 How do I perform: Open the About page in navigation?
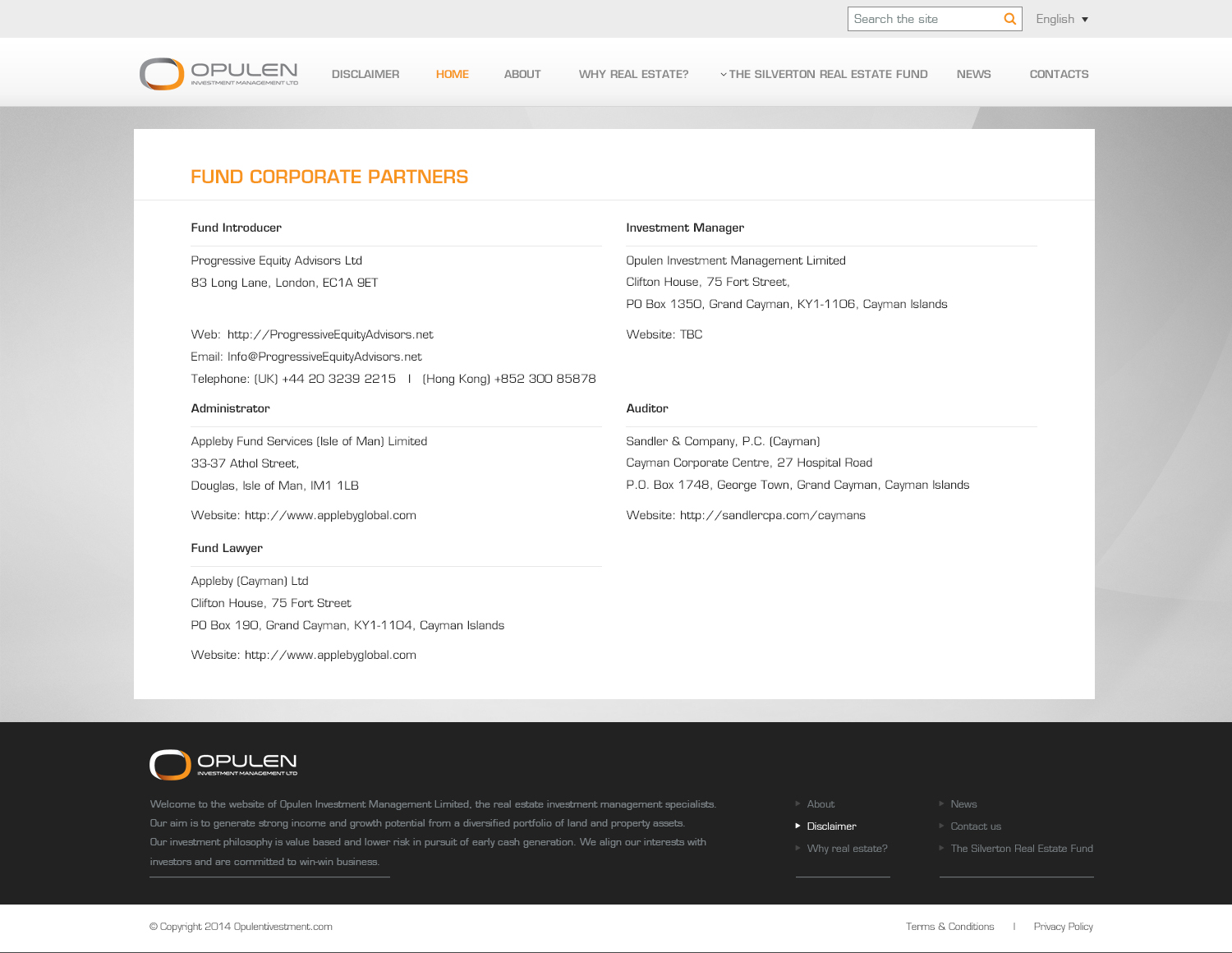coord(522,74)
